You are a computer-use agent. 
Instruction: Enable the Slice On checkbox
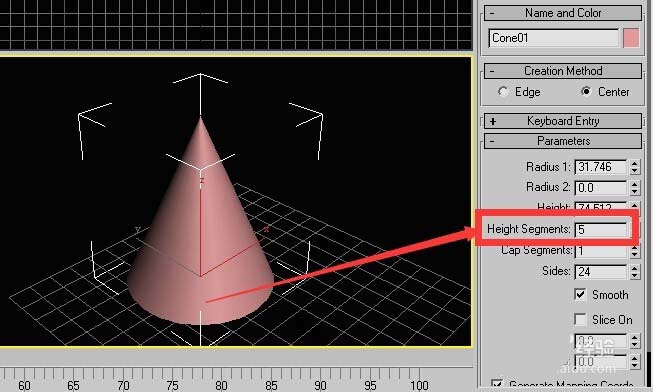click(580, 320)
